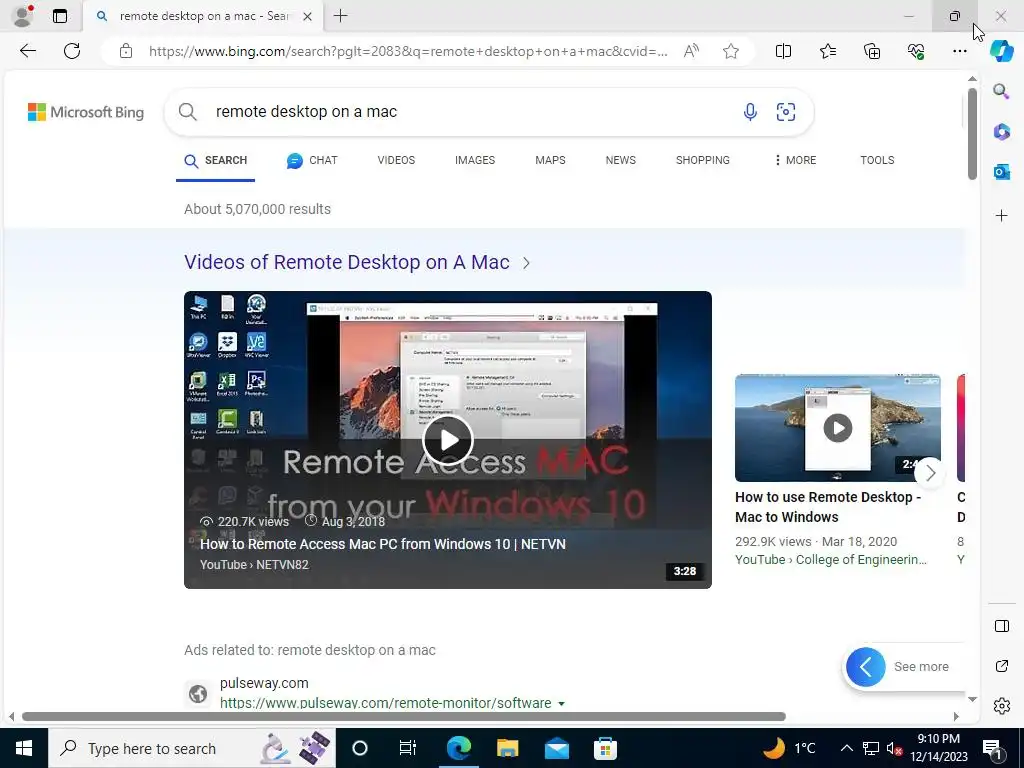Play the Remote Access MAC video

448,440
